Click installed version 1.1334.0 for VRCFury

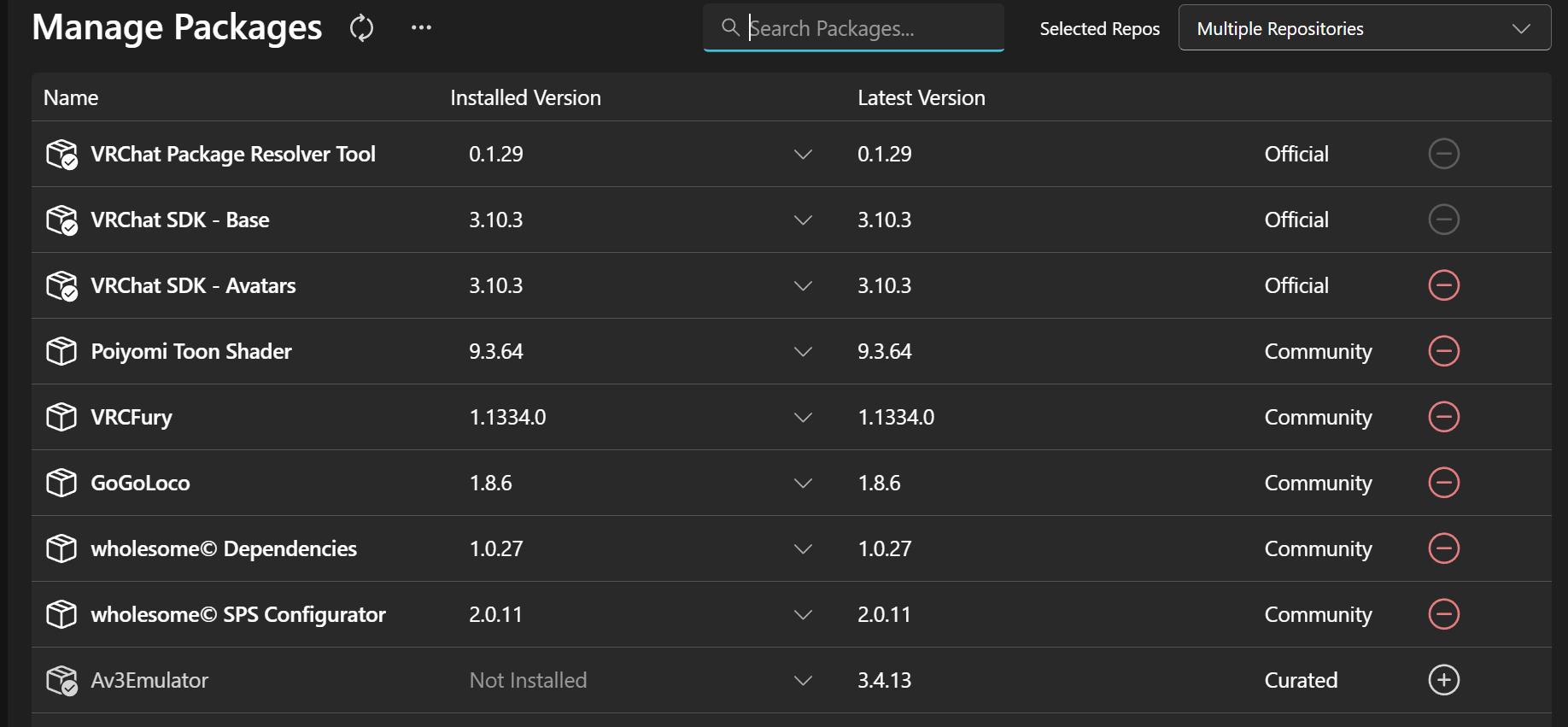coord(507,417)
